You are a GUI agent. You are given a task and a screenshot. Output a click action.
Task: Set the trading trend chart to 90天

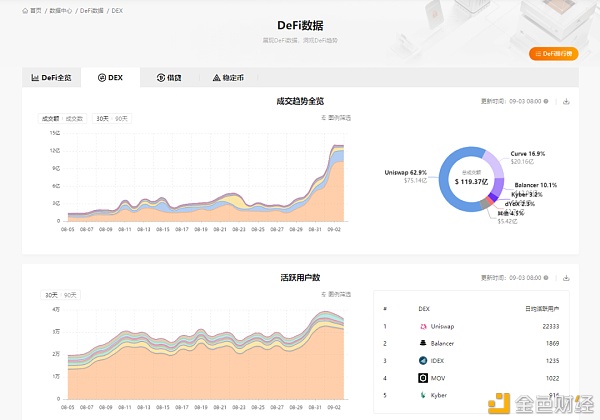pos(121,118)
